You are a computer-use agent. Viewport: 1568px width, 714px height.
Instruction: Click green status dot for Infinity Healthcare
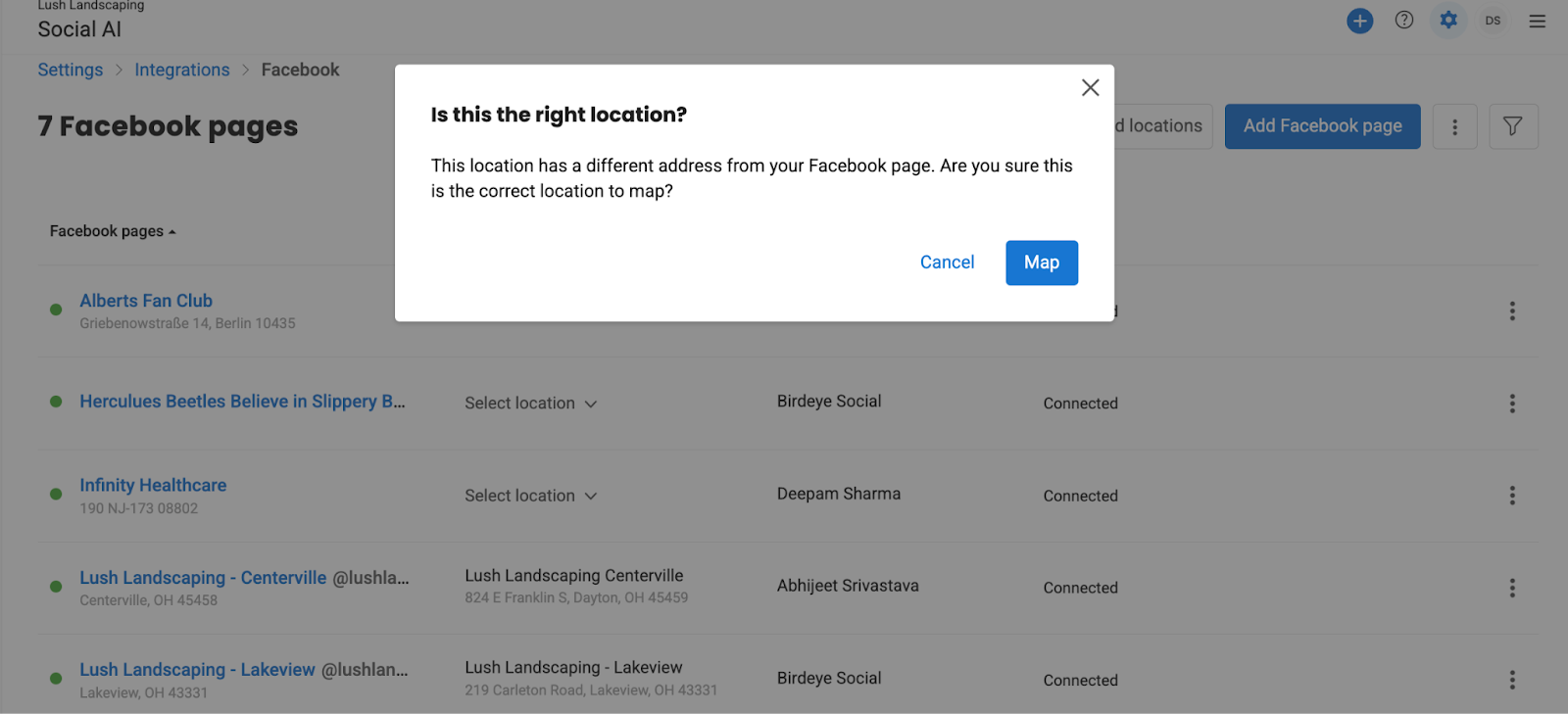(56, 495)
